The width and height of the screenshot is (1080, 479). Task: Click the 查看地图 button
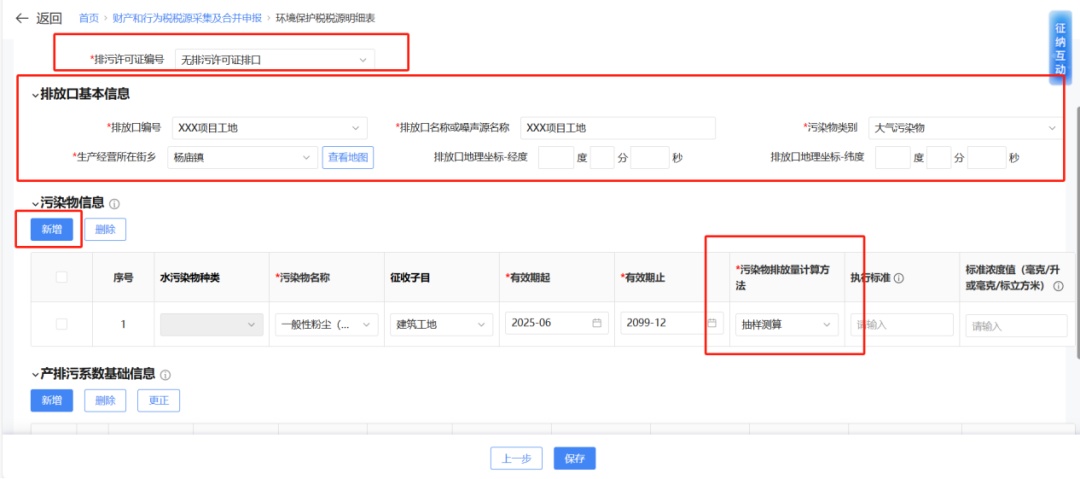(x=348, y=157)
